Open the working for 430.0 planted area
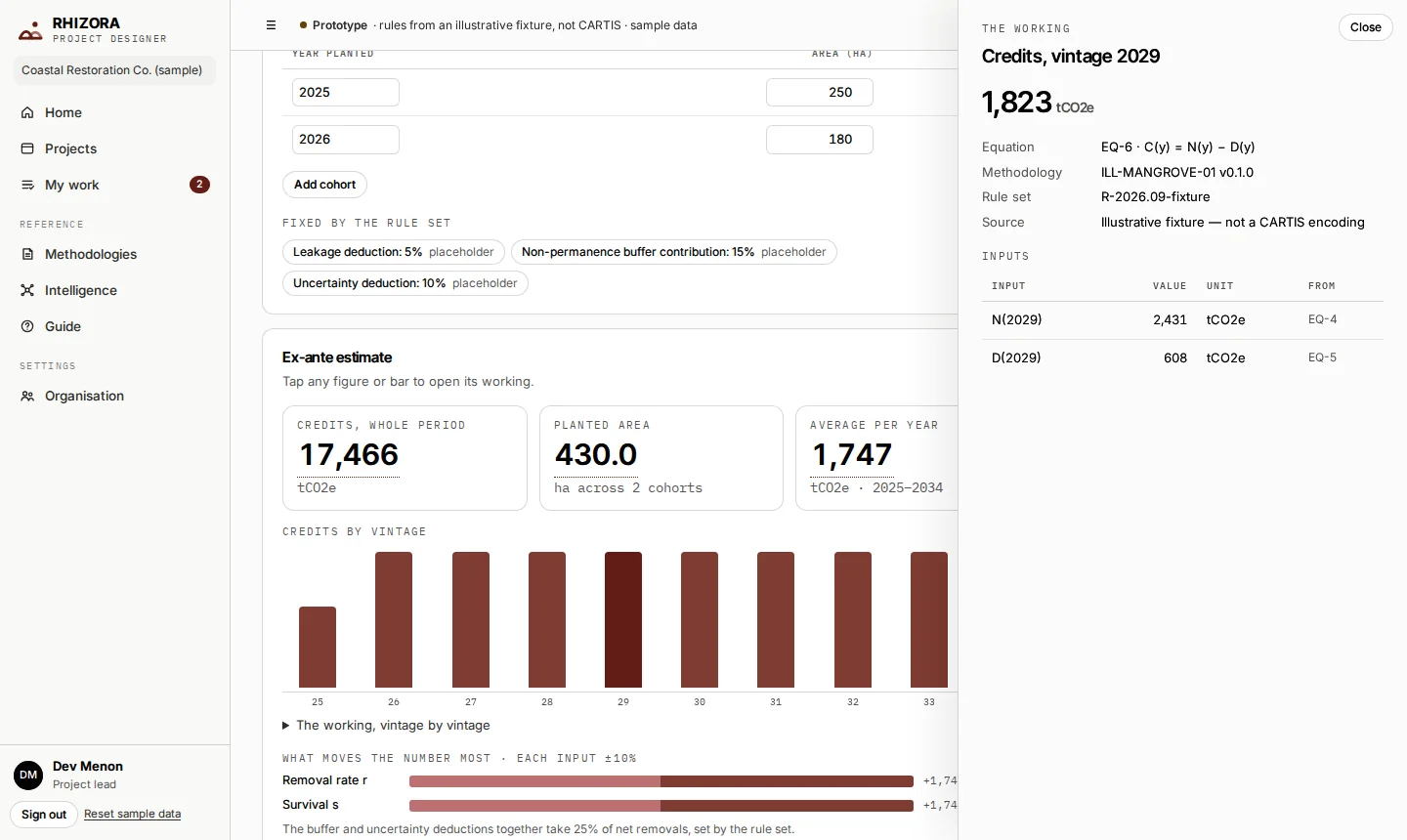The height and width of the screenshot is (840, 1407). tap(596, 455)
